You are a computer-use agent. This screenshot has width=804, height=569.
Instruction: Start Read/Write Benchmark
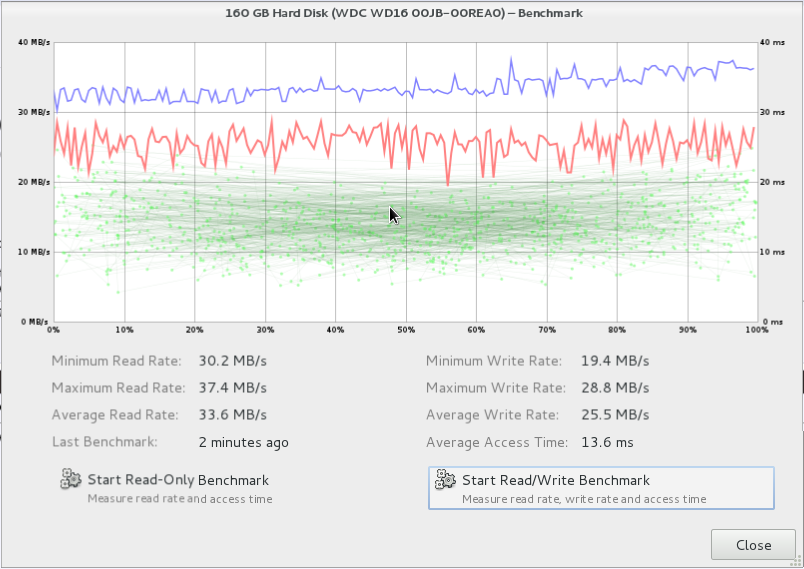click(601, 488)
